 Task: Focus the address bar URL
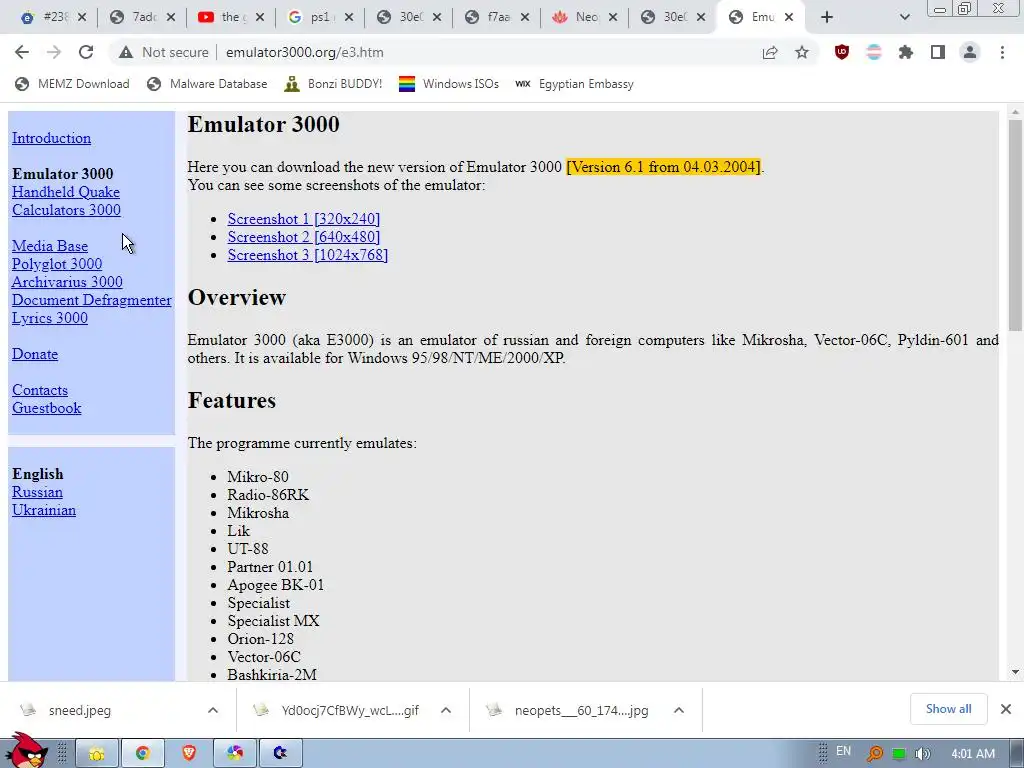(x=304, y=52)
